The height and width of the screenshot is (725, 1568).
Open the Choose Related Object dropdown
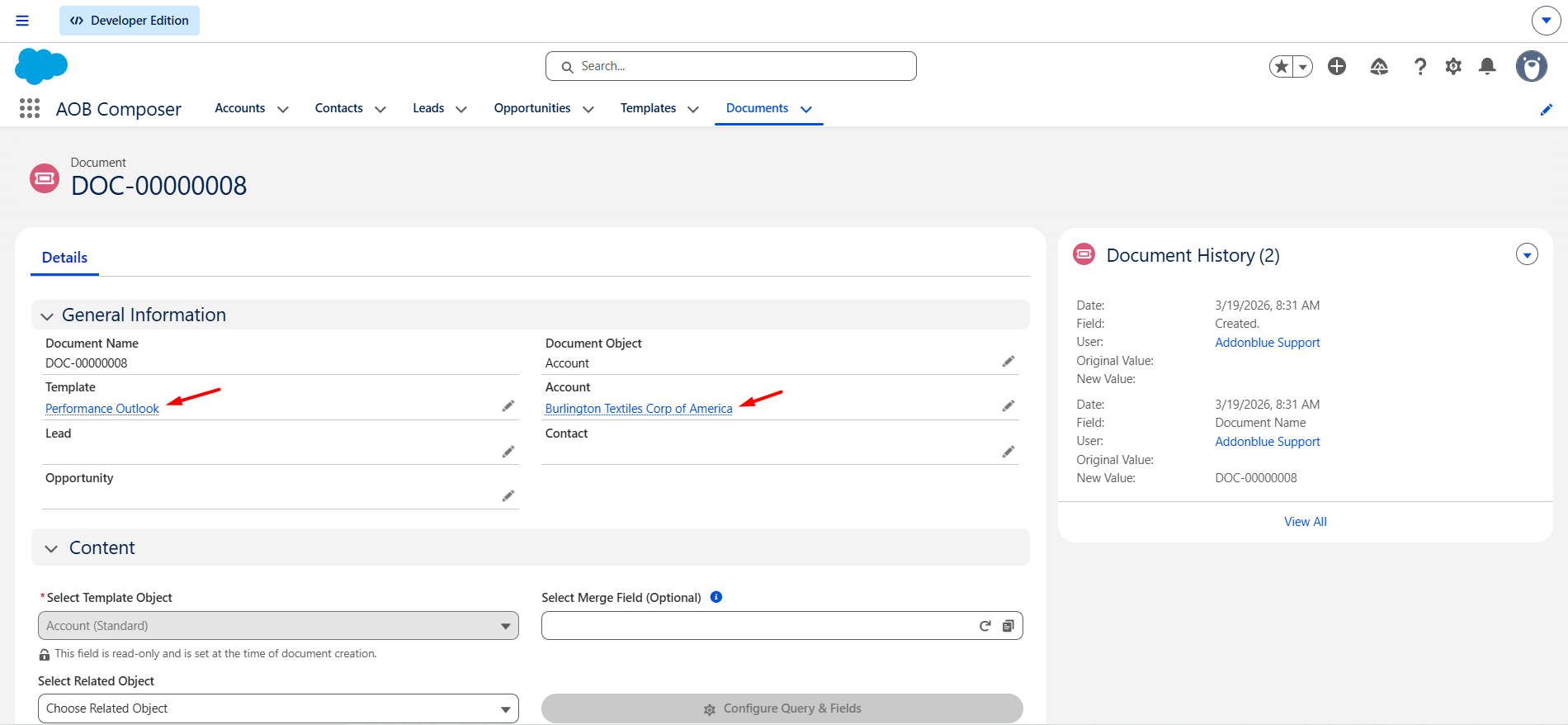(278, 708)
